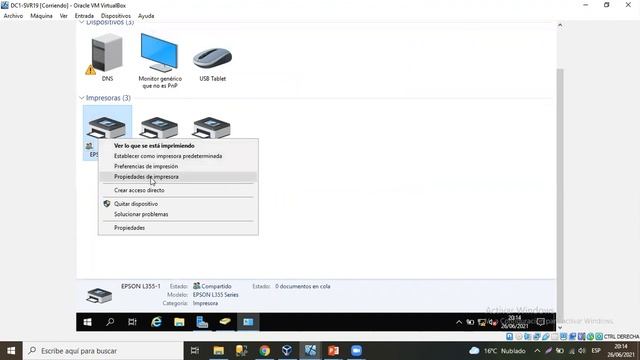The height and width of the screenshot is (360, 640).
Task: Open PowerPoint from host taskbar
Action: [333, 351]
